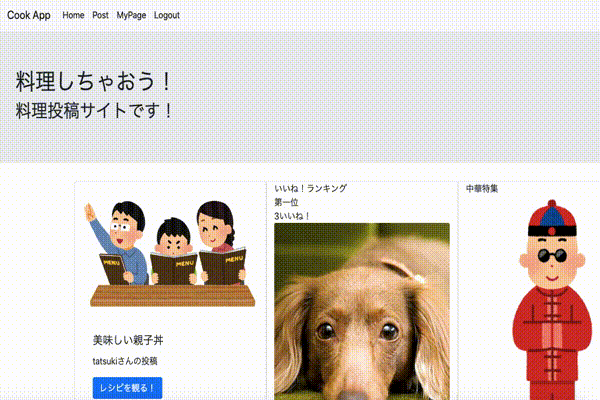Open the Post nav link

point(100,15)
